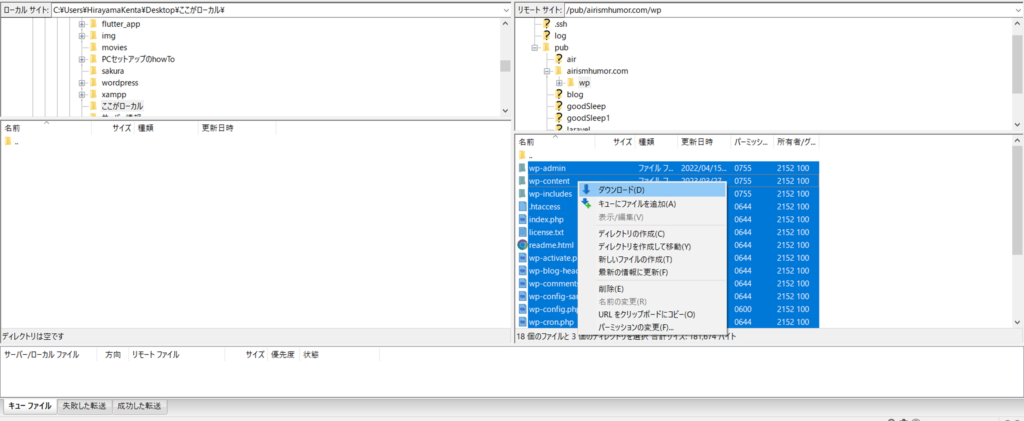The height and width of the screenshot is (421, 1024).
Task: Select the wp-config.php file row
Action: tap(667, 309)
